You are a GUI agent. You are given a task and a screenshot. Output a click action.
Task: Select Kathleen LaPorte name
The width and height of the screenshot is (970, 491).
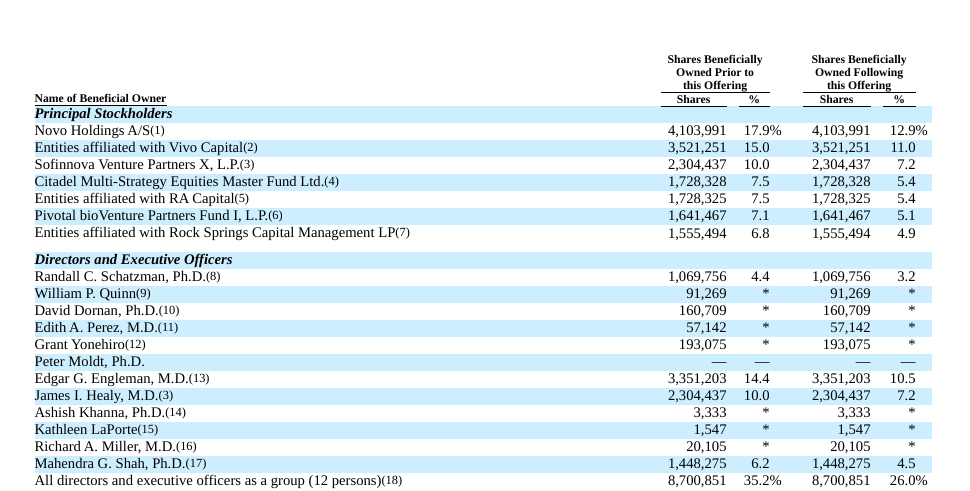[86, 430]
